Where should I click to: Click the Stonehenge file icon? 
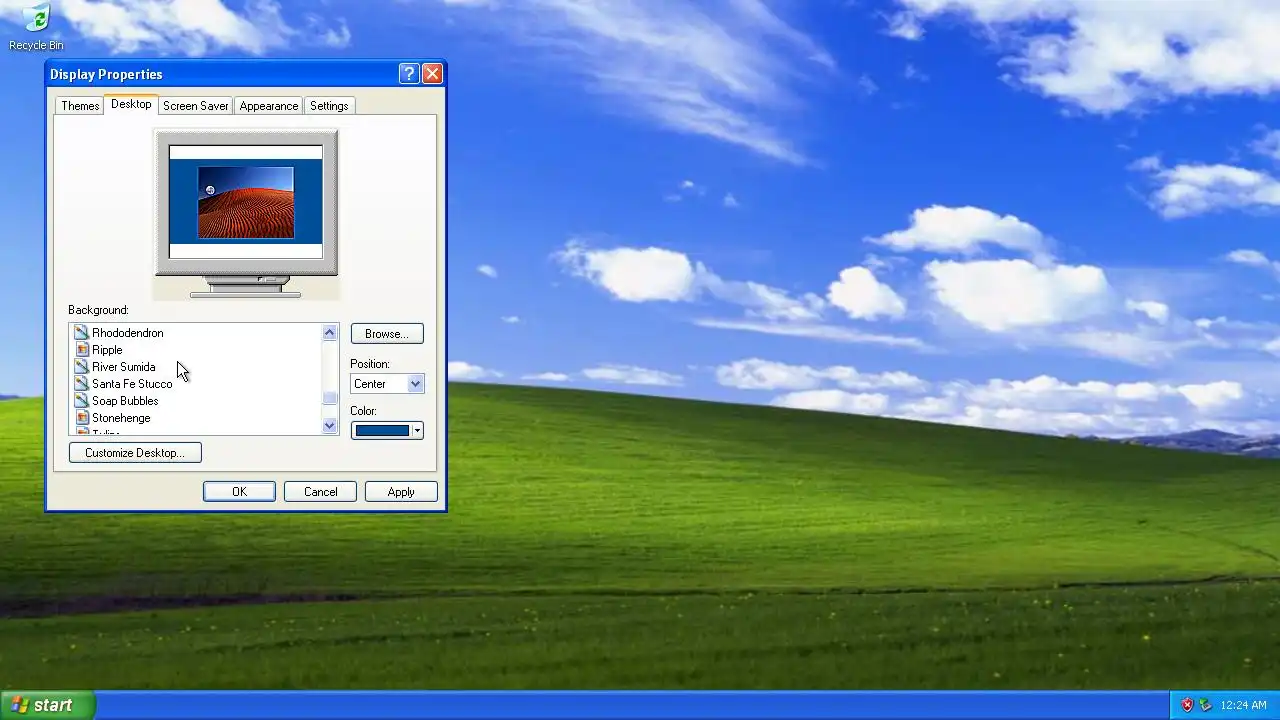pyautogui.click(x=82, y=418)
